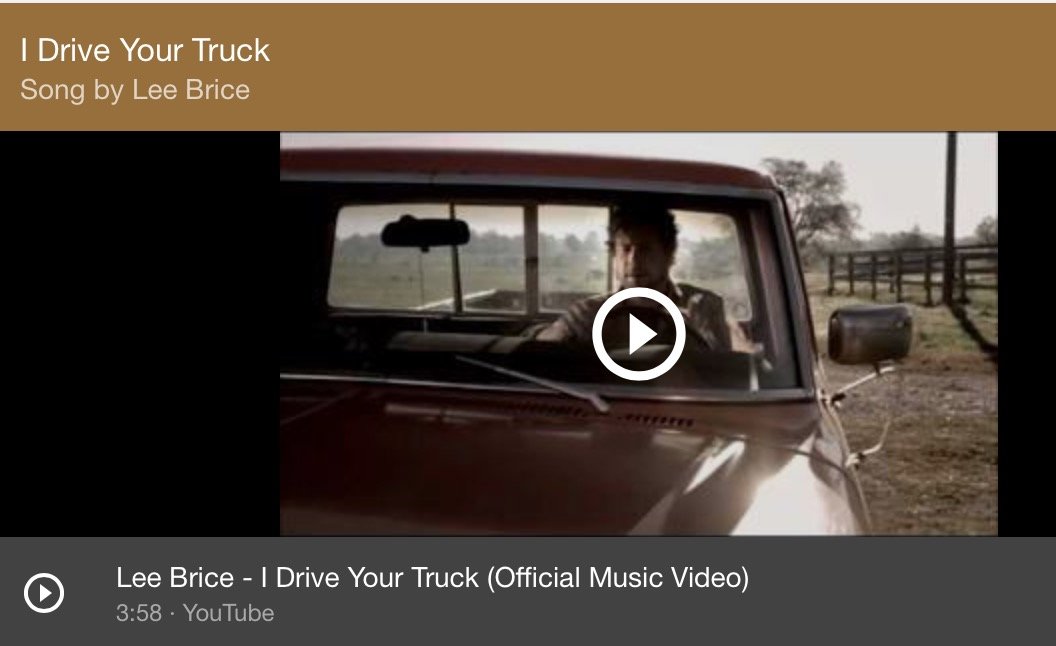Screen dimensions: 1056x646
Task: Open the Lee Brice Official Music Video title
Action: tap(432, 578)
